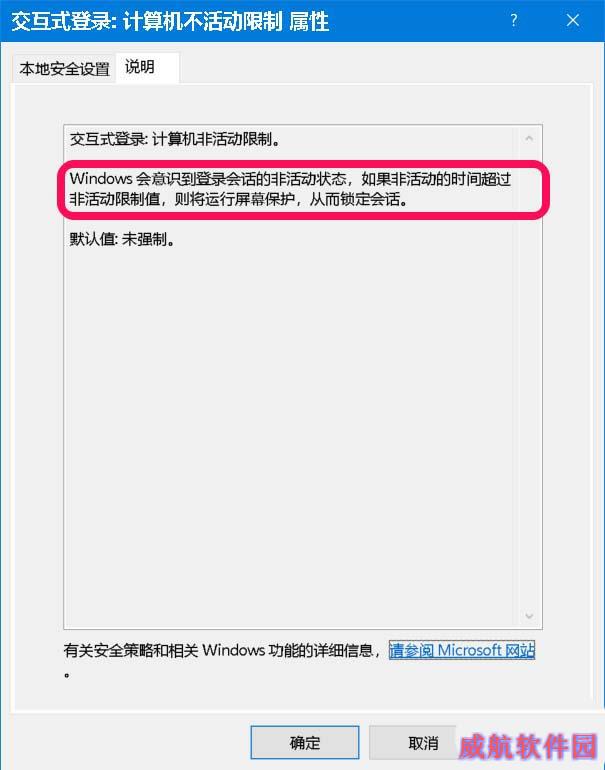The image size is (605, 770).
Task: Click the 威航软件园 watermark logo
Action: (x=528, y=746)
